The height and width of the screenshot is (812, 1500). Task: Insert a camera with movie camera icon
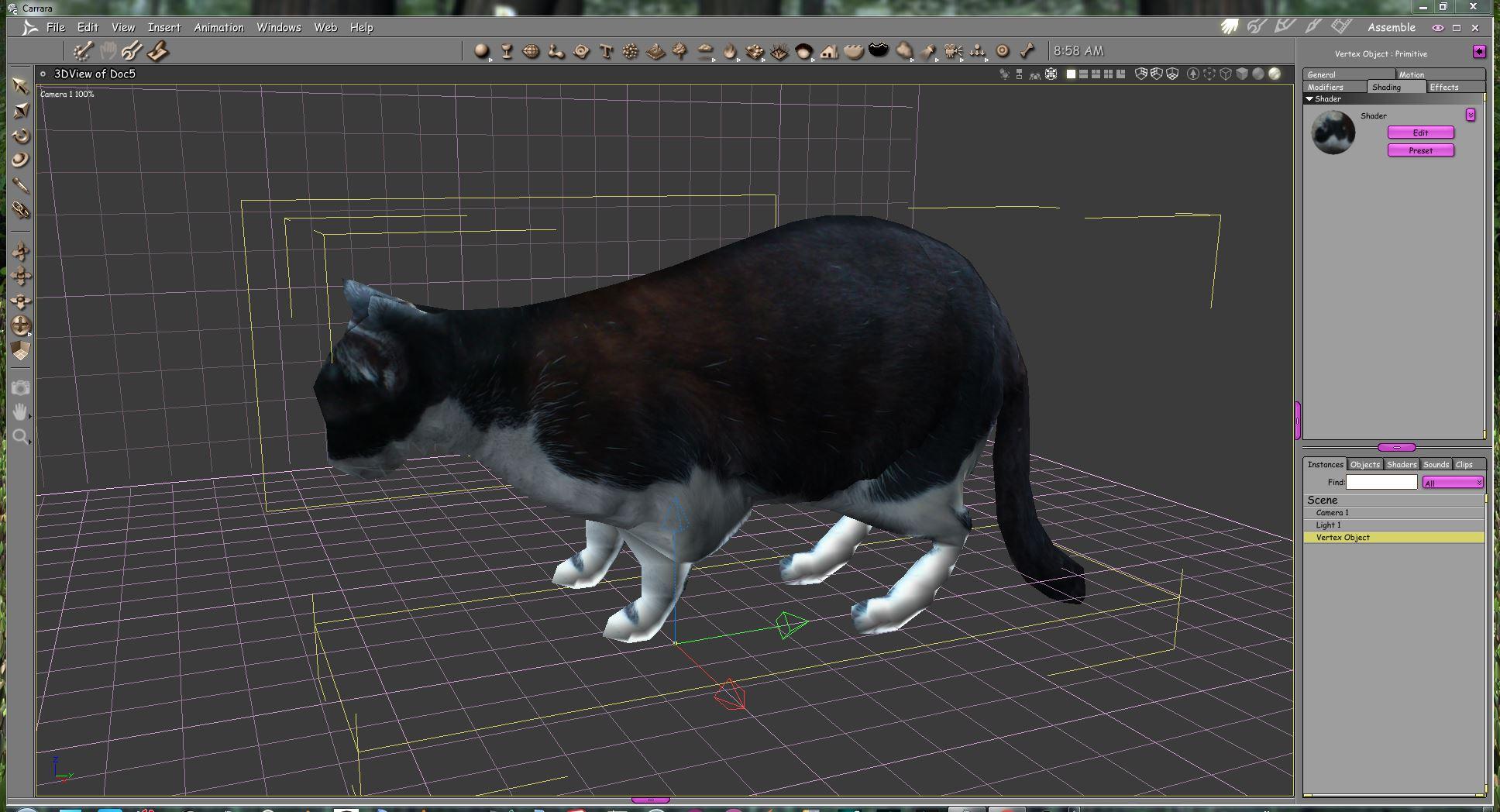(x=953, y=51)
